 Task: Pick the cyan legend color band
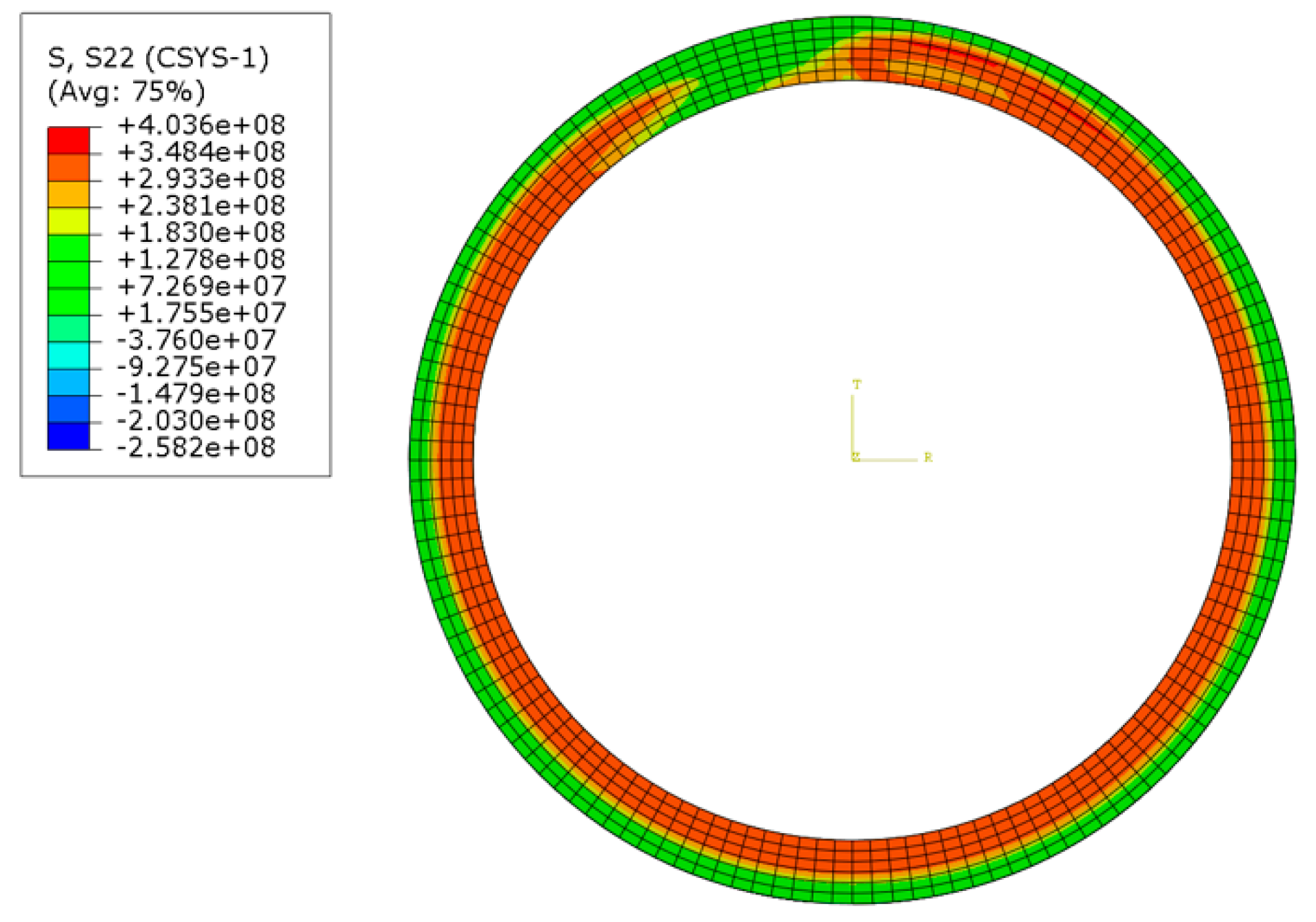[x=68, y=355]
